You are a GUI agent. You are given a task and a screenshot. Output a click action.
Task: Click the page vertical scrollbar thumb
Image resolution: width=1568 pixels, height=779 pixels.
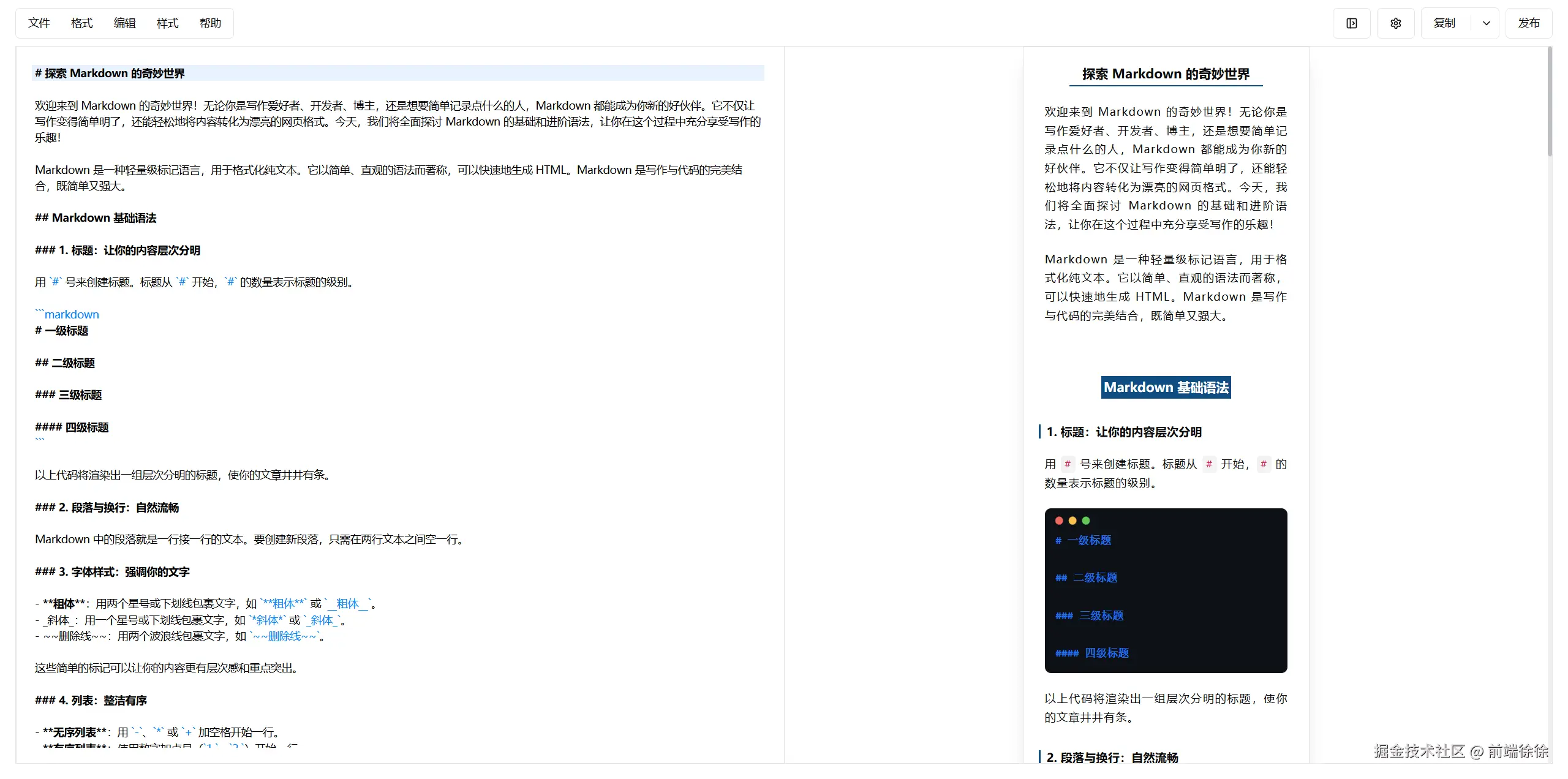click(x=1550, y=101)
